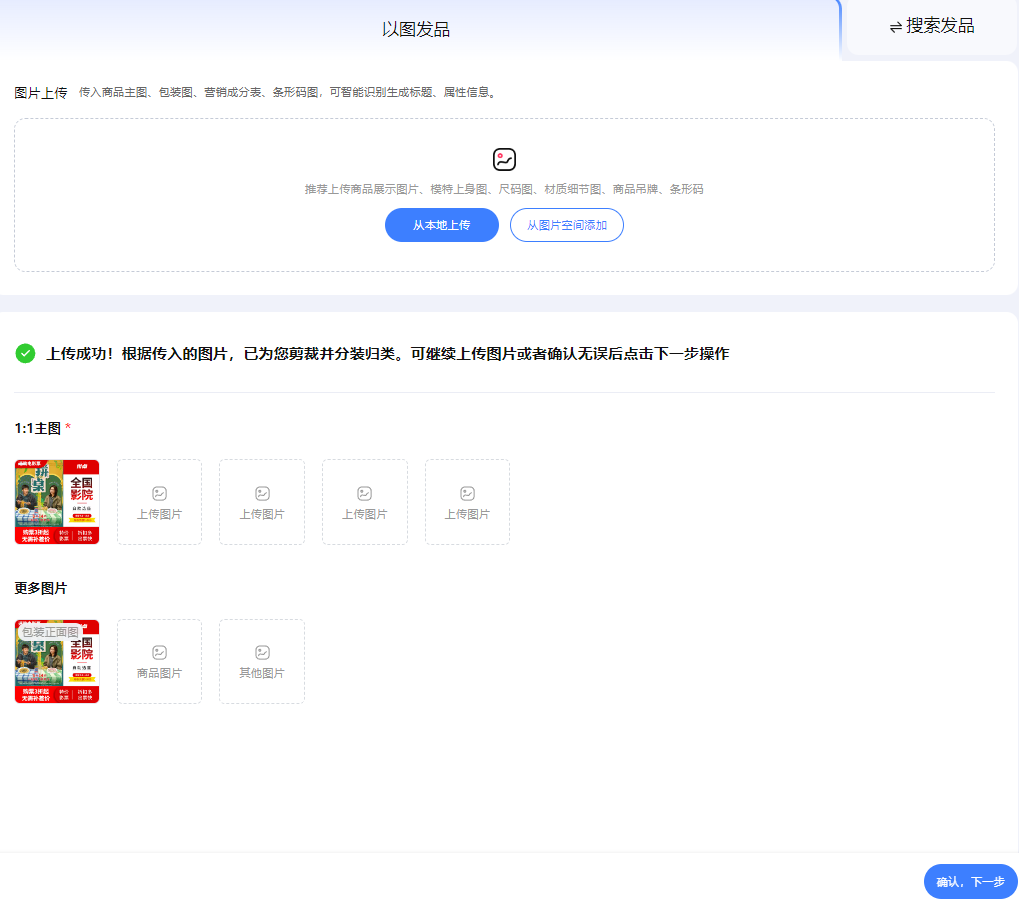This screenshot has height=902, width=1019.
Task: Click the 图片上传 section label
Action: coord(41,93)
